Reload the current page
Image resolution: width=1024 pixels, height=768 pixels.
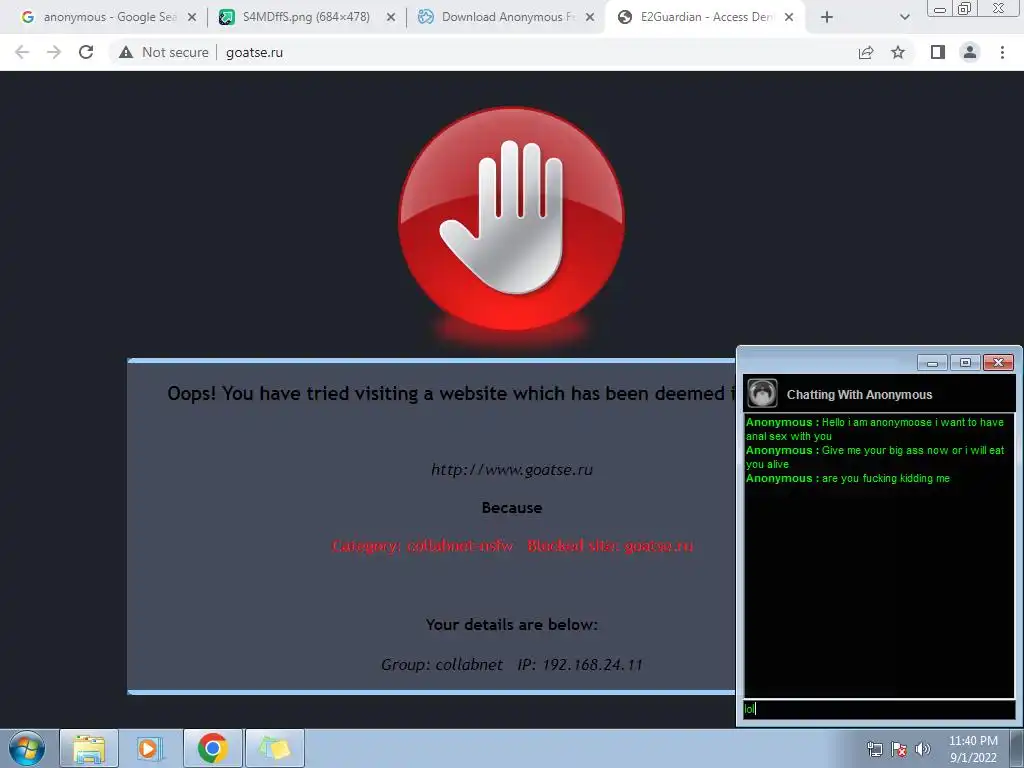point(86,52)
